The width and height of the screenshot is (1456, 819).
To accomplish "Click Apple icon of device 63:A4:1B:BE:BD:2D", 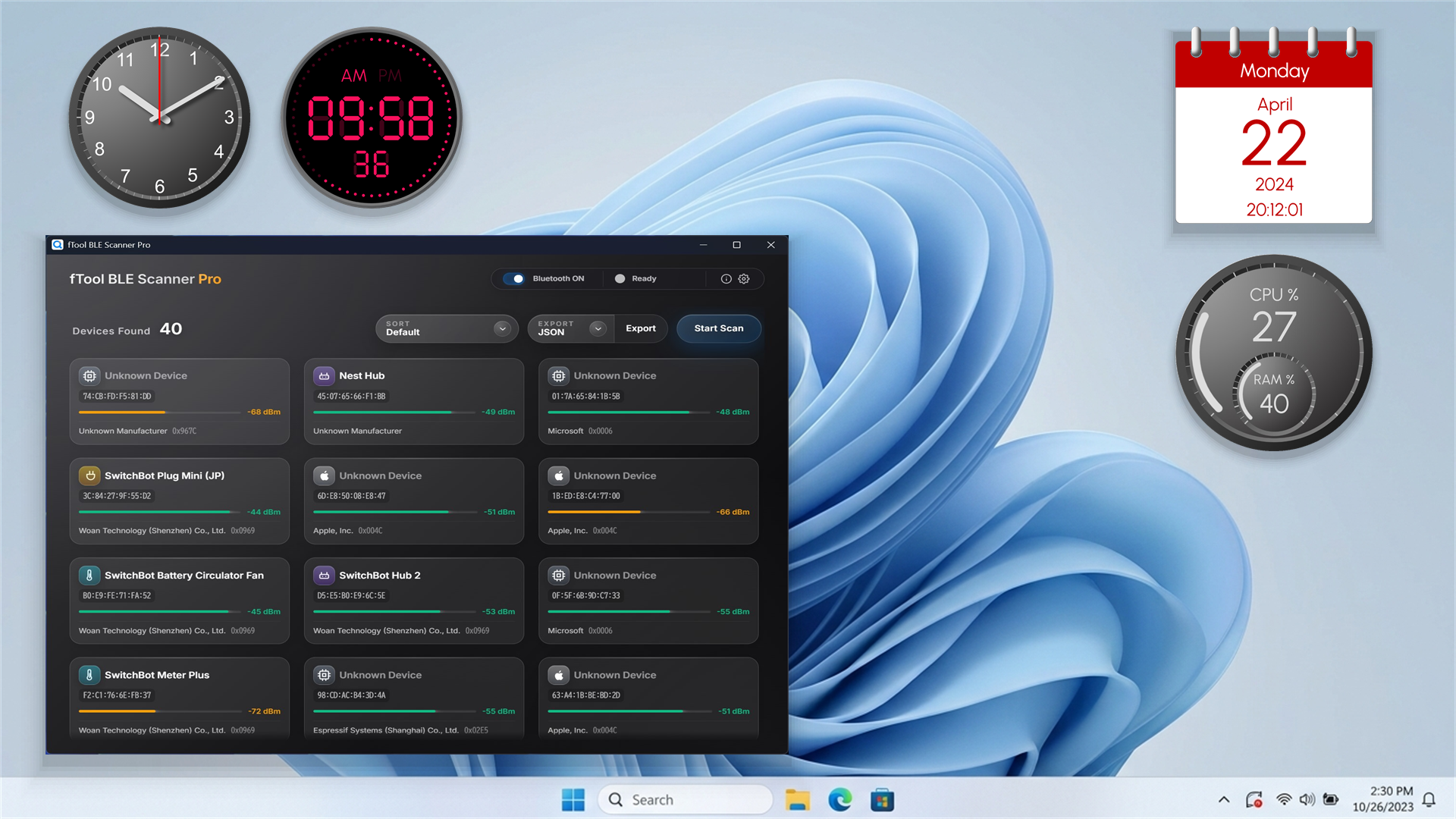I will click(x=559, y=675).
